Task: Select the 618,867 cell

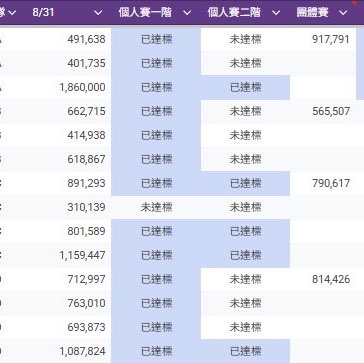Action: pos(86,159)
